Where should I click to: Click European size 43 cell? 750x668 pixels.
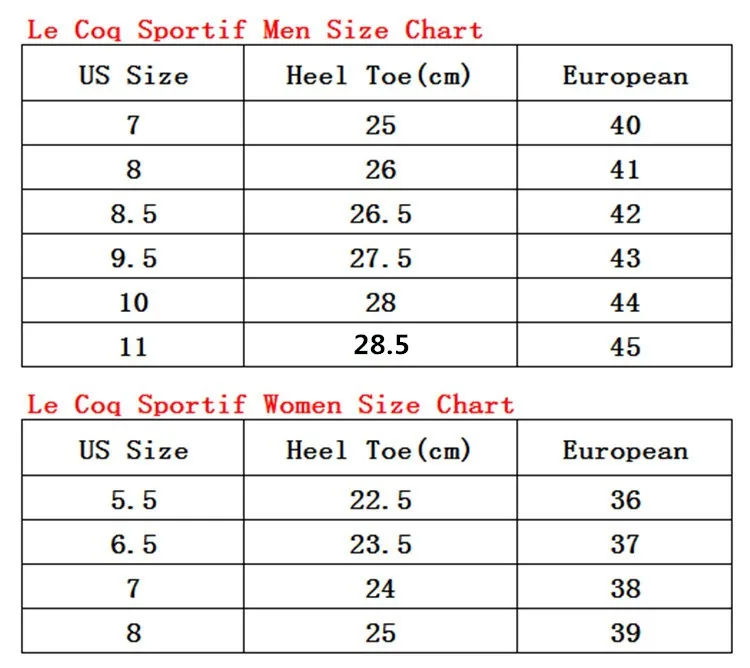tap(625, 257)
